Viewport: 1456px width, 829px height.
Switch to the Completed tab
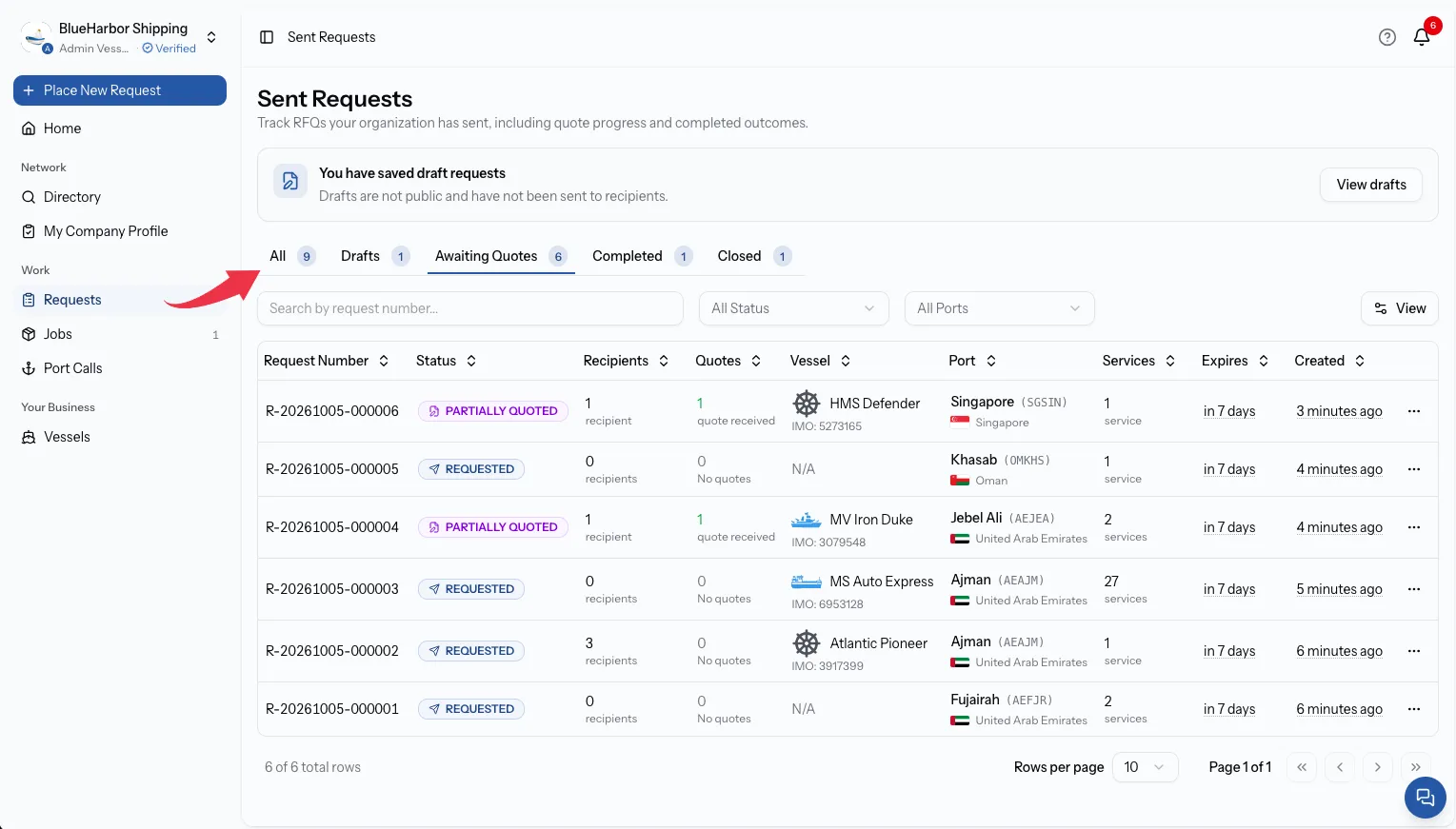[642, 256]
